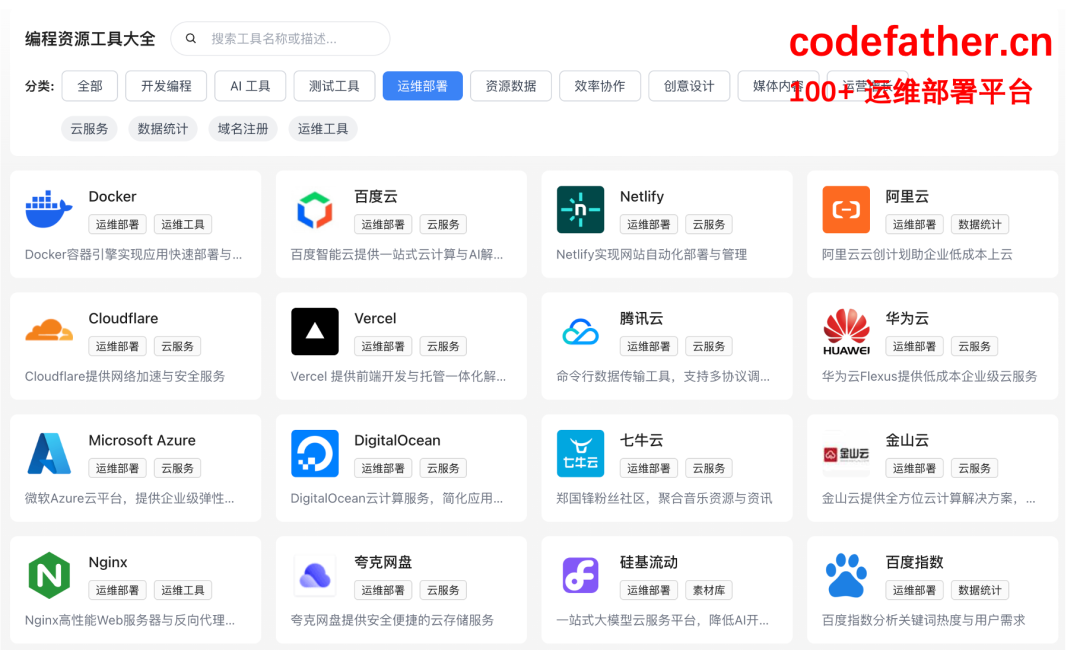Click the HUAWEI 华为云 logo
This screenshot has height=650, width=1080.
846,332
